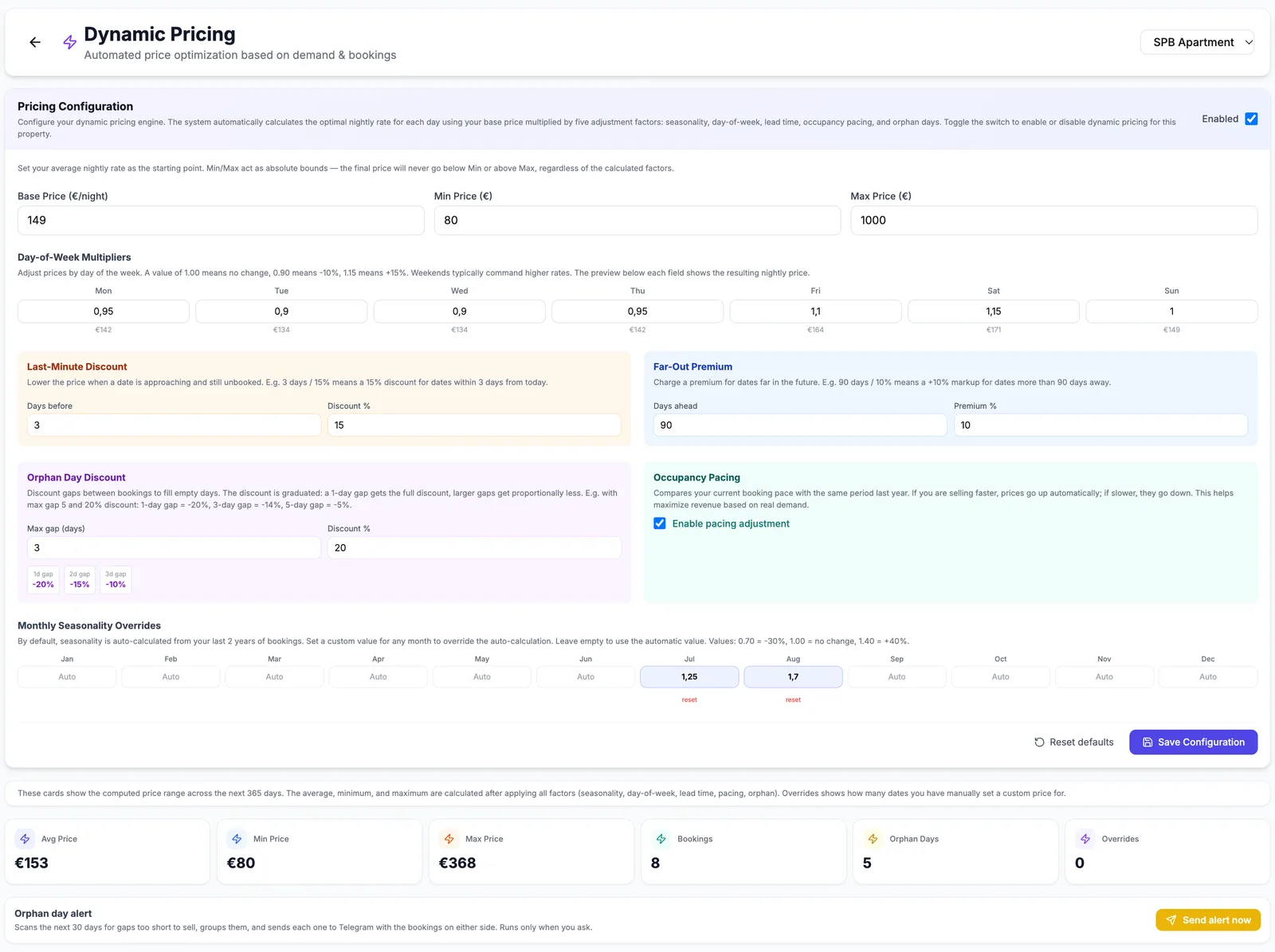This screenshot has height=952, width=1275.
Task: Focus the Base Price input field
Action: click(x=221, y=221)
